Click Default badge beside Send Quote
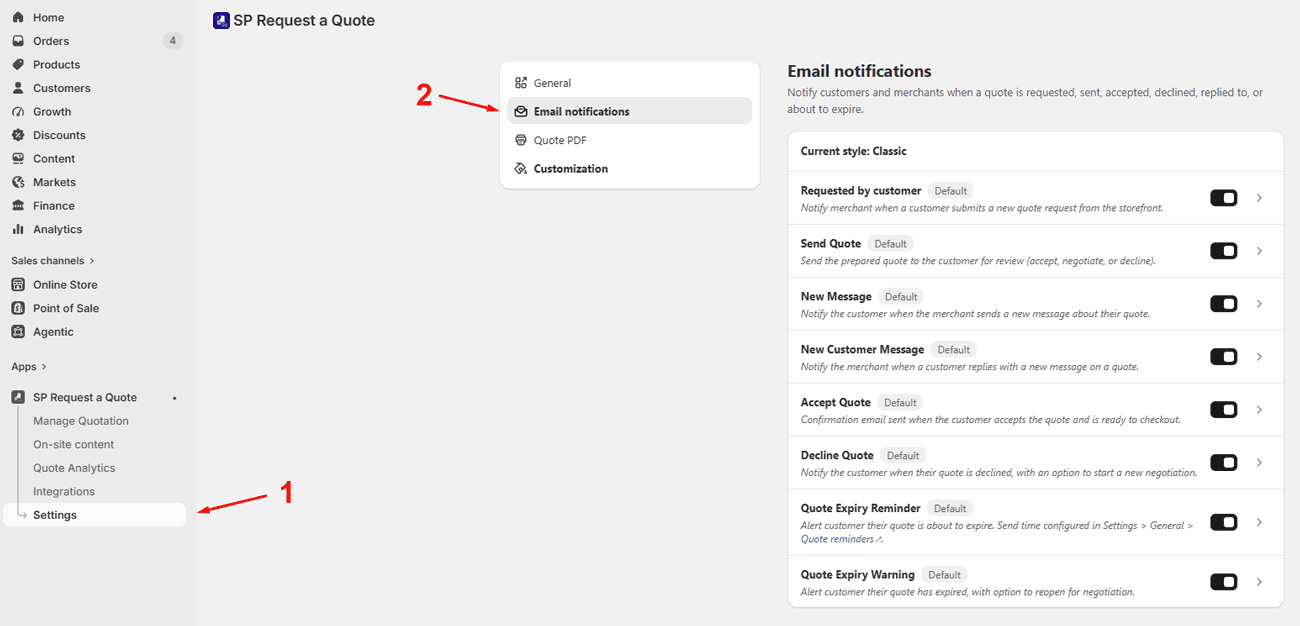 (890, 244)
